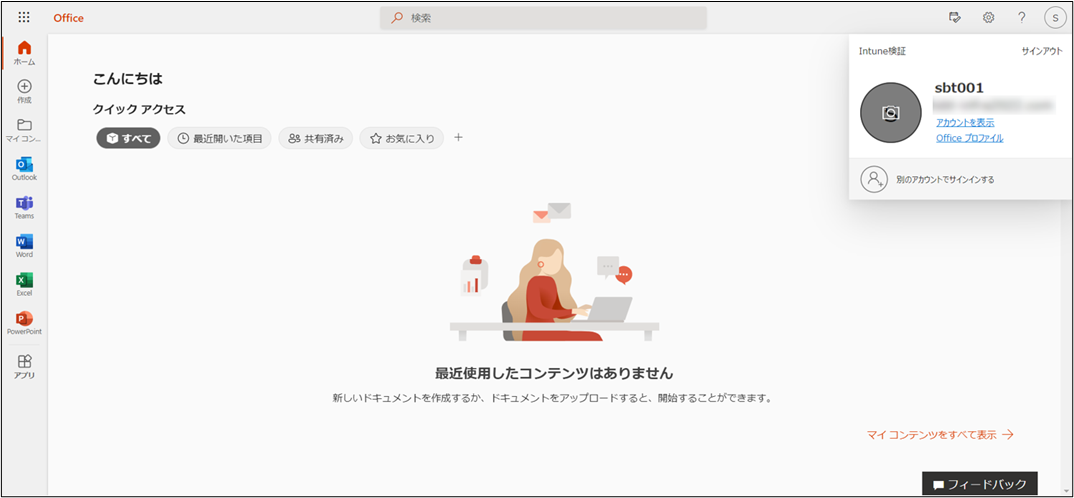Show 共有済み shared items filter
1074x498 pixels.
(315, 139)
